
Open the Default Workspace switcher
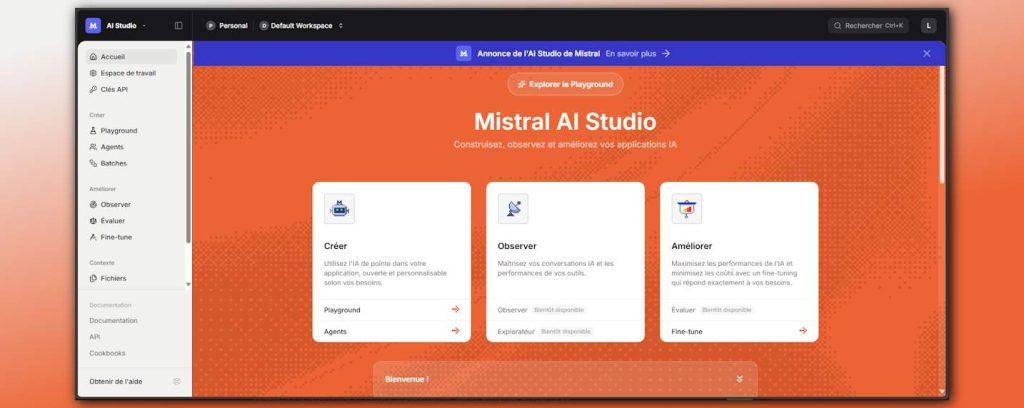tap(301, 25)
